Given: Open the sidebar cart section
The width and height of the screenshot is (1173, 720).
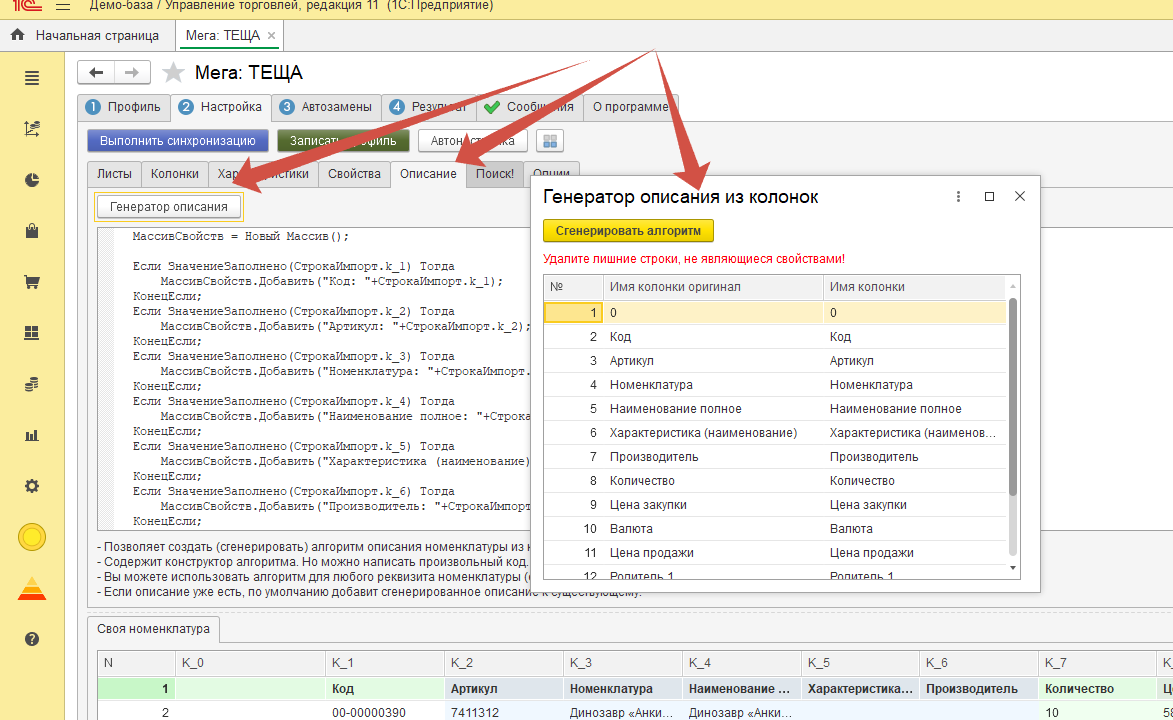Looking at the screenshot, I should click(x=32, y=282).
